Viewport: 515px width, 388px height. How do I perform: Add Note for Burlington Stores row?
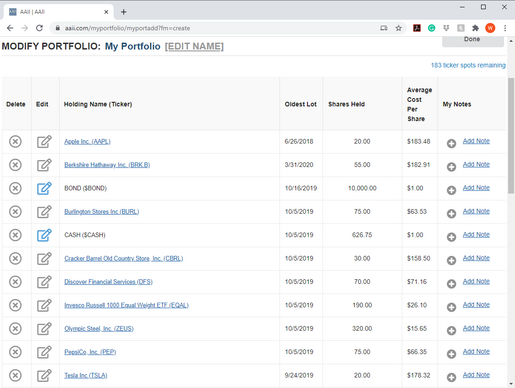point(476,211)
